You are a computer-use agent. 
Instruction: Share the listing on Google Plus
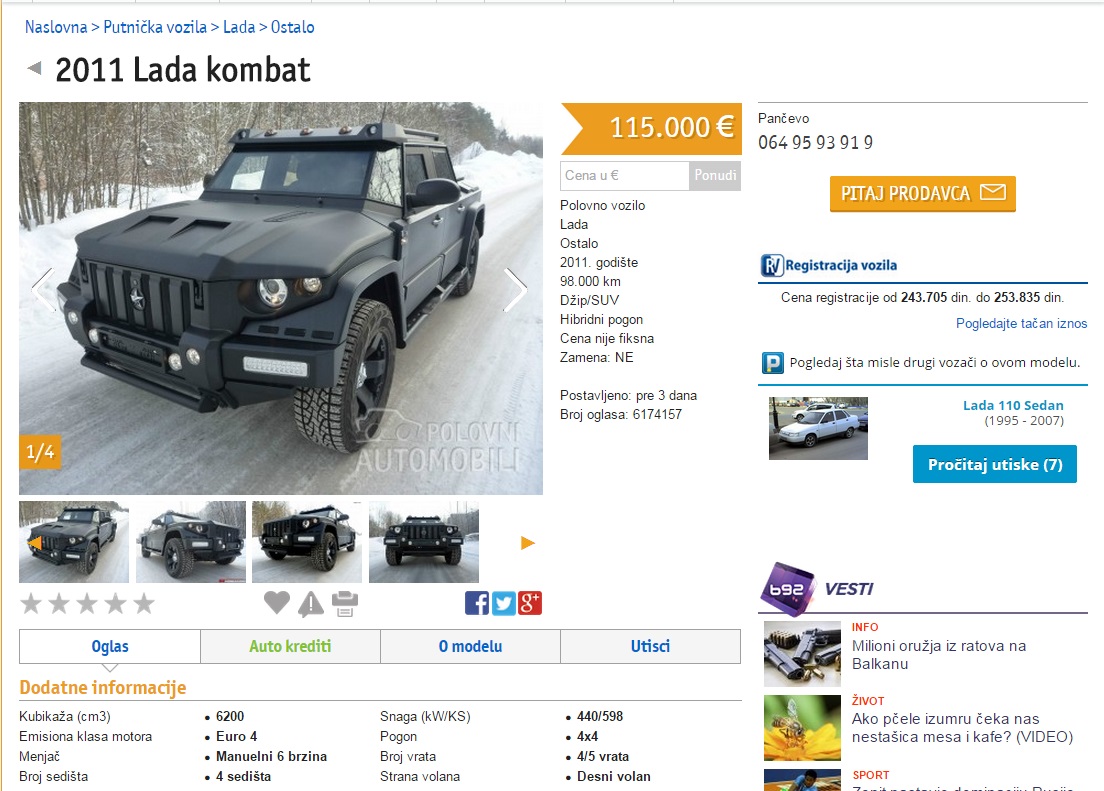[530, 603]
